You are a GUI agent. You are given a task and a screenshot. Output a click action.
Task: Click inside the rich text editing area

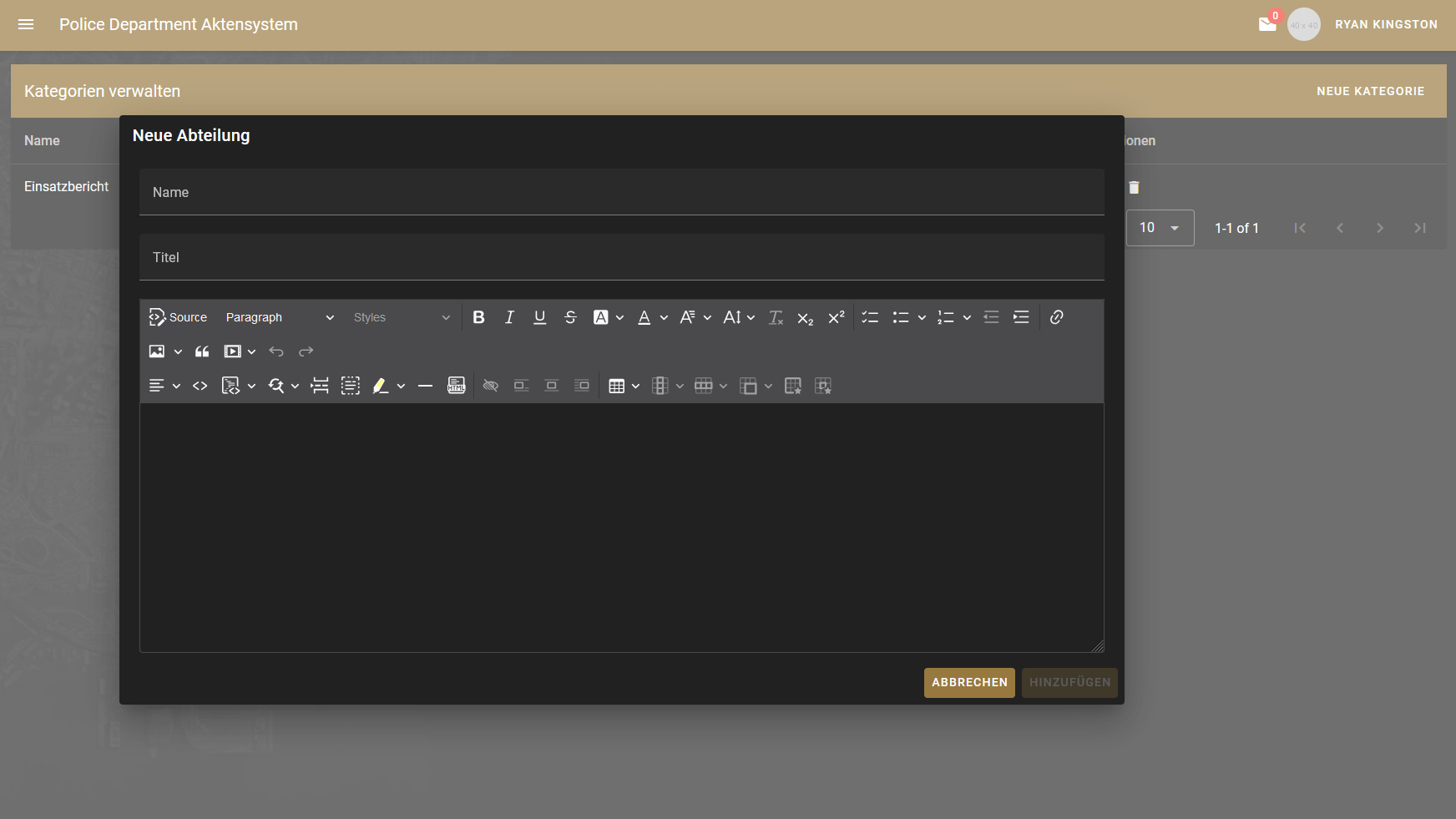[622, 528]
